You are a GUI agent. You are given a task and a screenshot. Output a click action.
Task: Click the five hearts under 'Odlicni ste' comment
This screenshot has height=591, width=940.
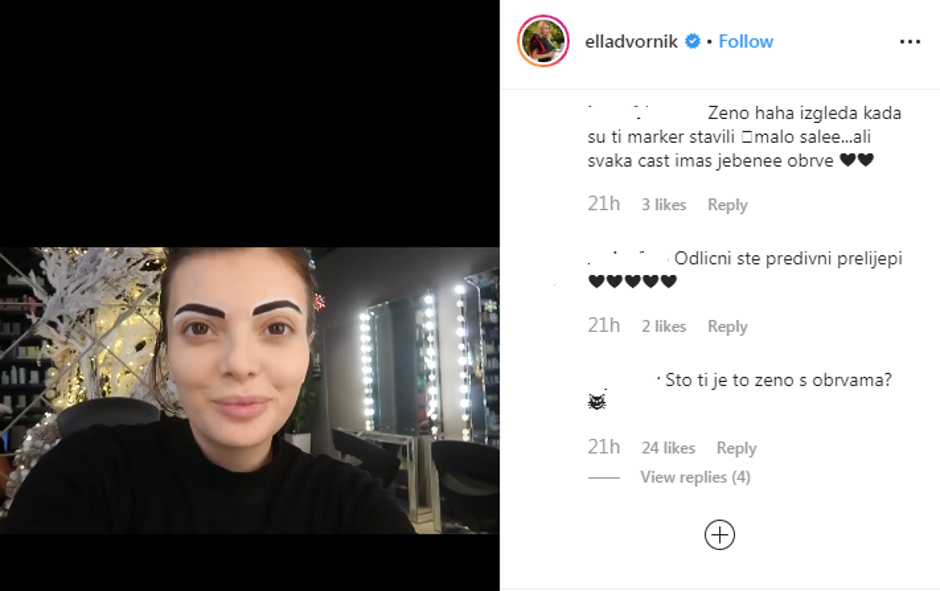pyautogui.click(x=632, y=281)
